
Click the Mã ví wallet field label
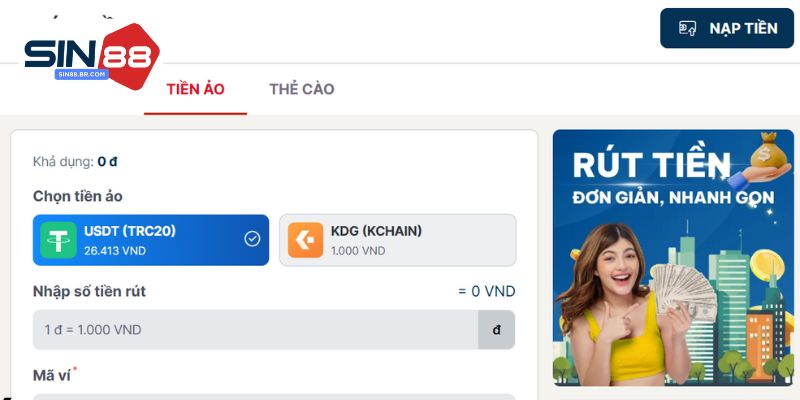point(52,376)
